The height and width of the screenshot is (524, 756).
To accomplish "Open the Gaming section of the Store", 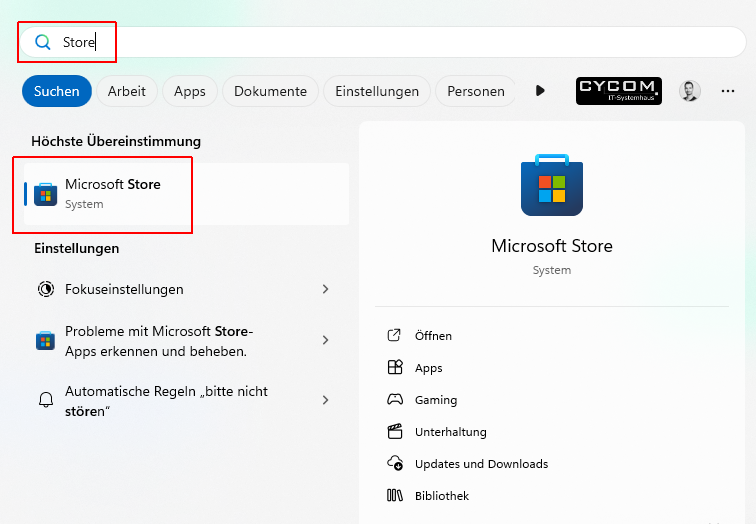I will tap(436, 400).
